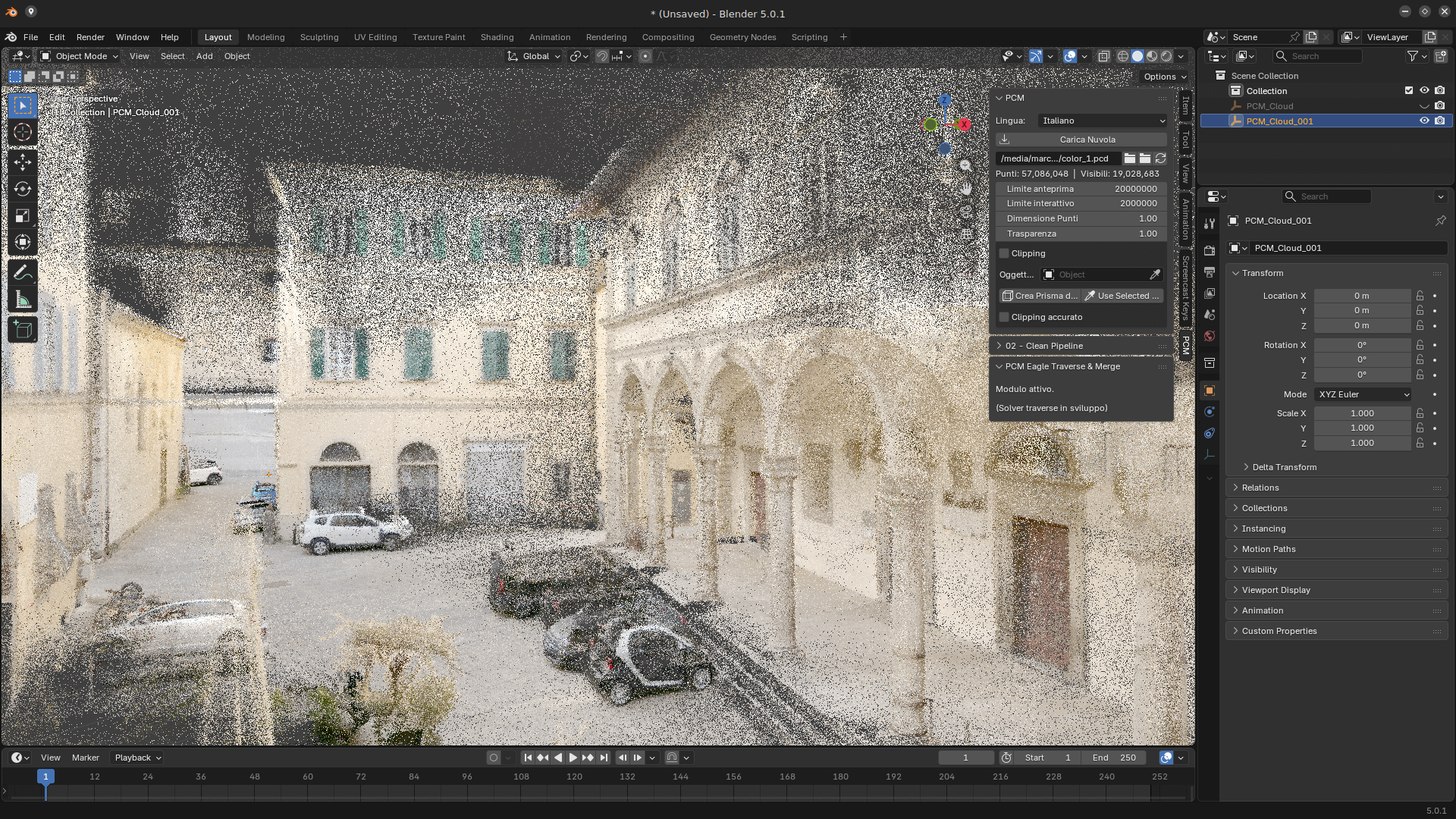
Task: Select the Move tool
Action: click(23, 162)
